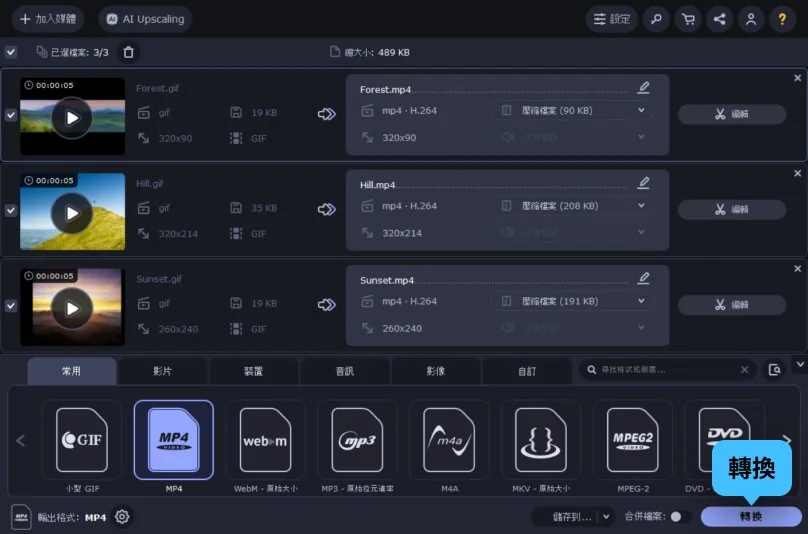Open the user account icon

click(750, 19)
